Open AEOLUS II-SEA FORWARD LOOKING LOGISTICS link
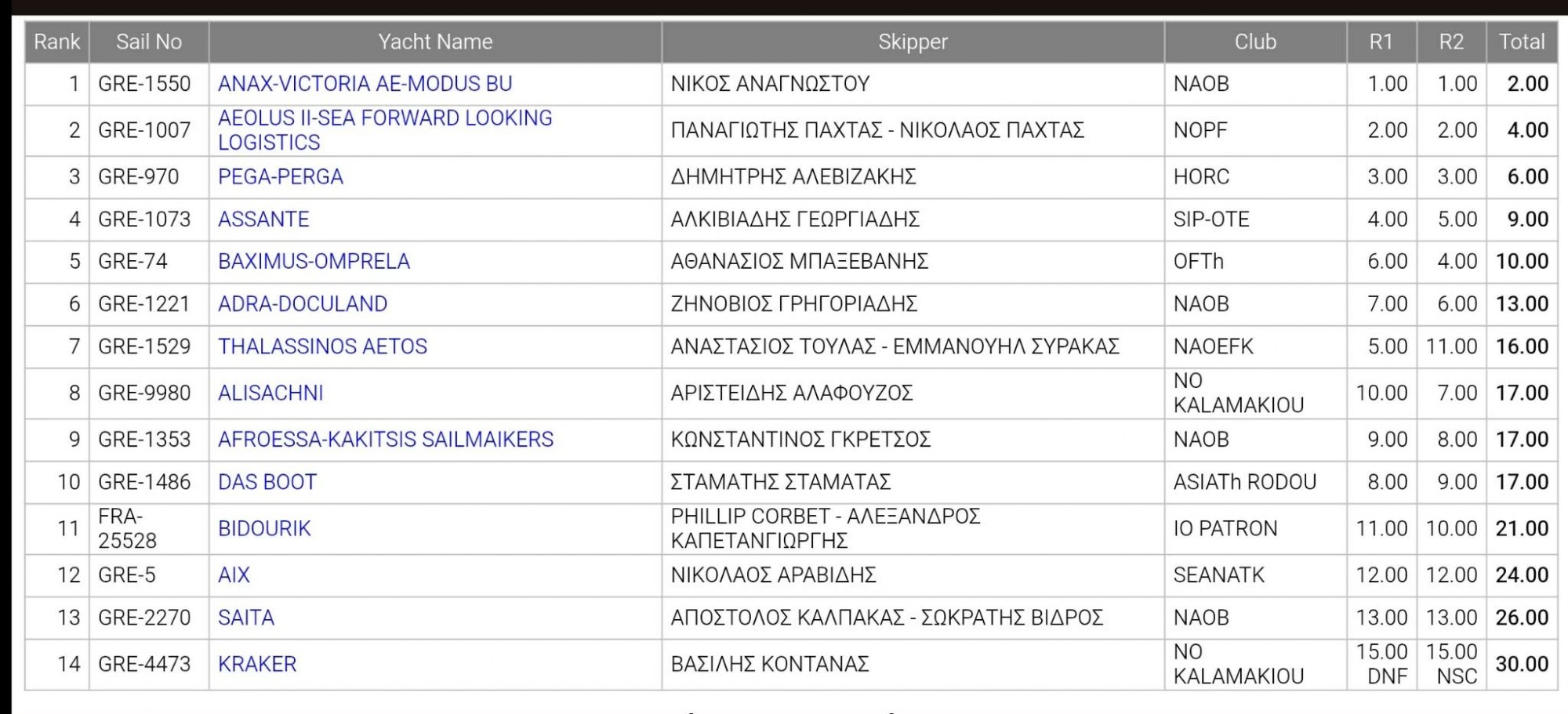Viewport: 1568px width, 714px height. pyautogui.click(x=385, y=130)
